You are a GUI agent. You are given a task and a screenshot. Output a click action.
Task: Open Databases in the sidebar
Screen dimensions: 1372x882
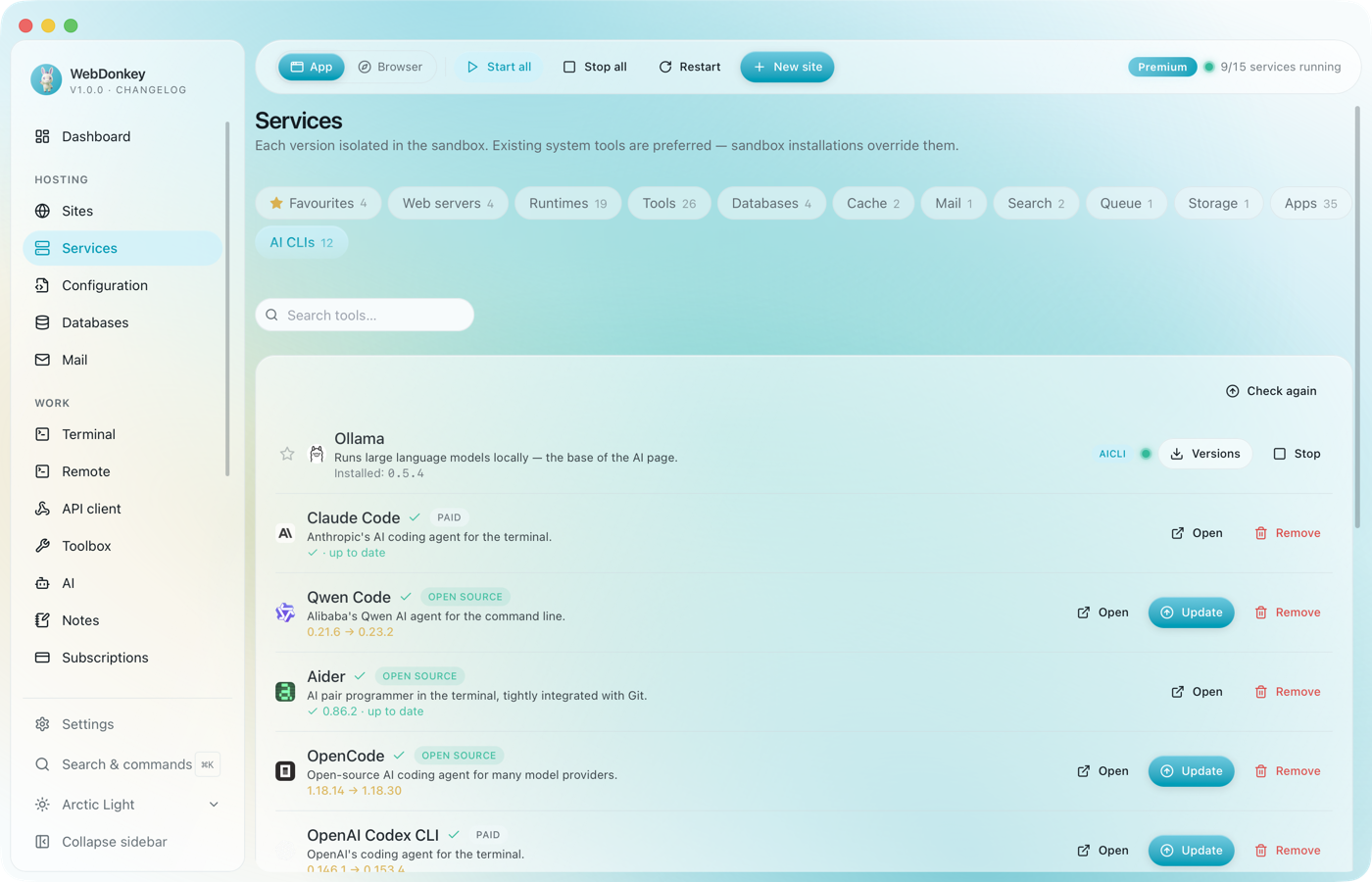pyautogui.click(x=122, y=322)
